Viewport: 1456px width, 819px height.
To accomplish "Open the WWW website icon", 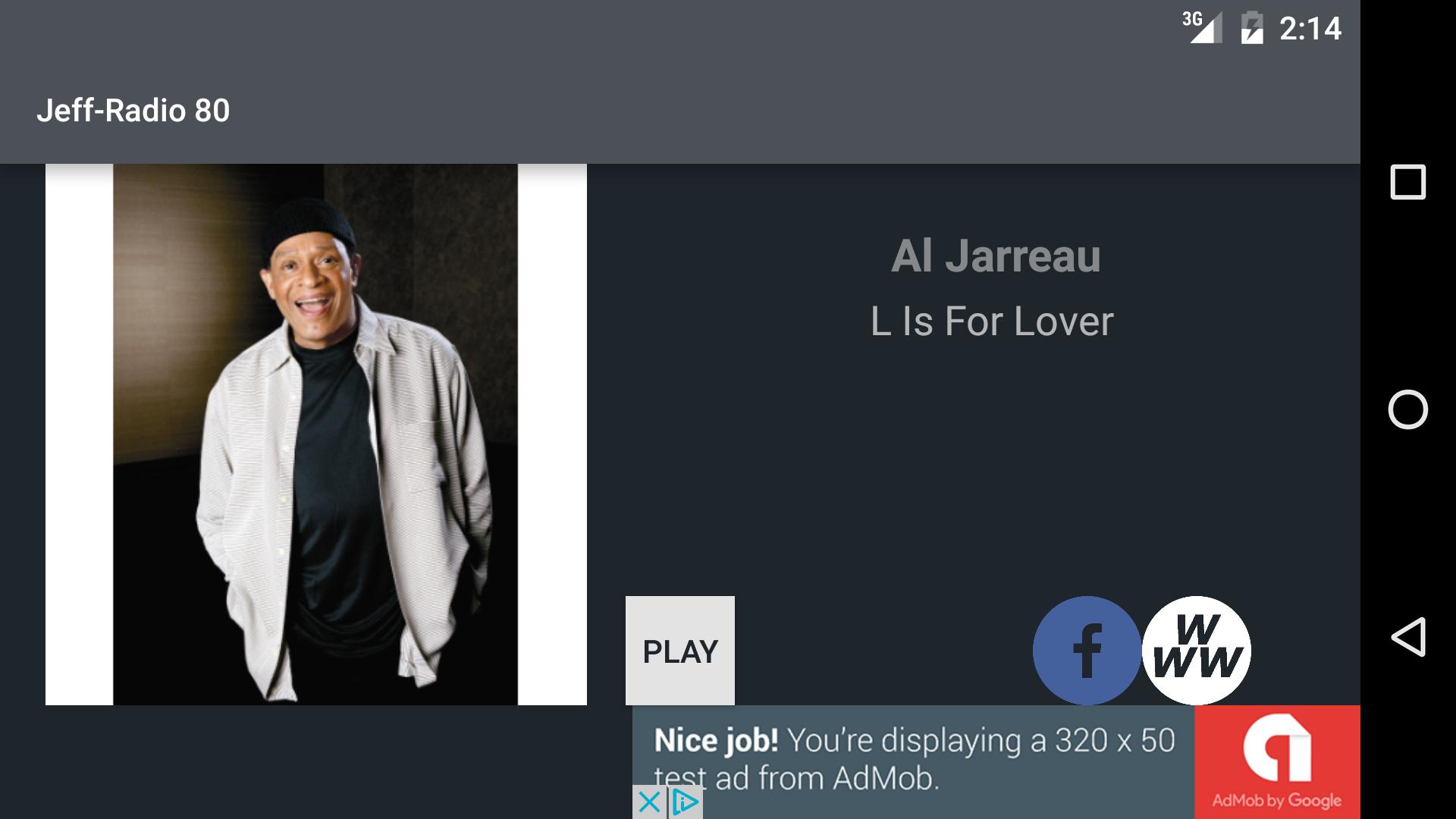I will point(1197,651).
